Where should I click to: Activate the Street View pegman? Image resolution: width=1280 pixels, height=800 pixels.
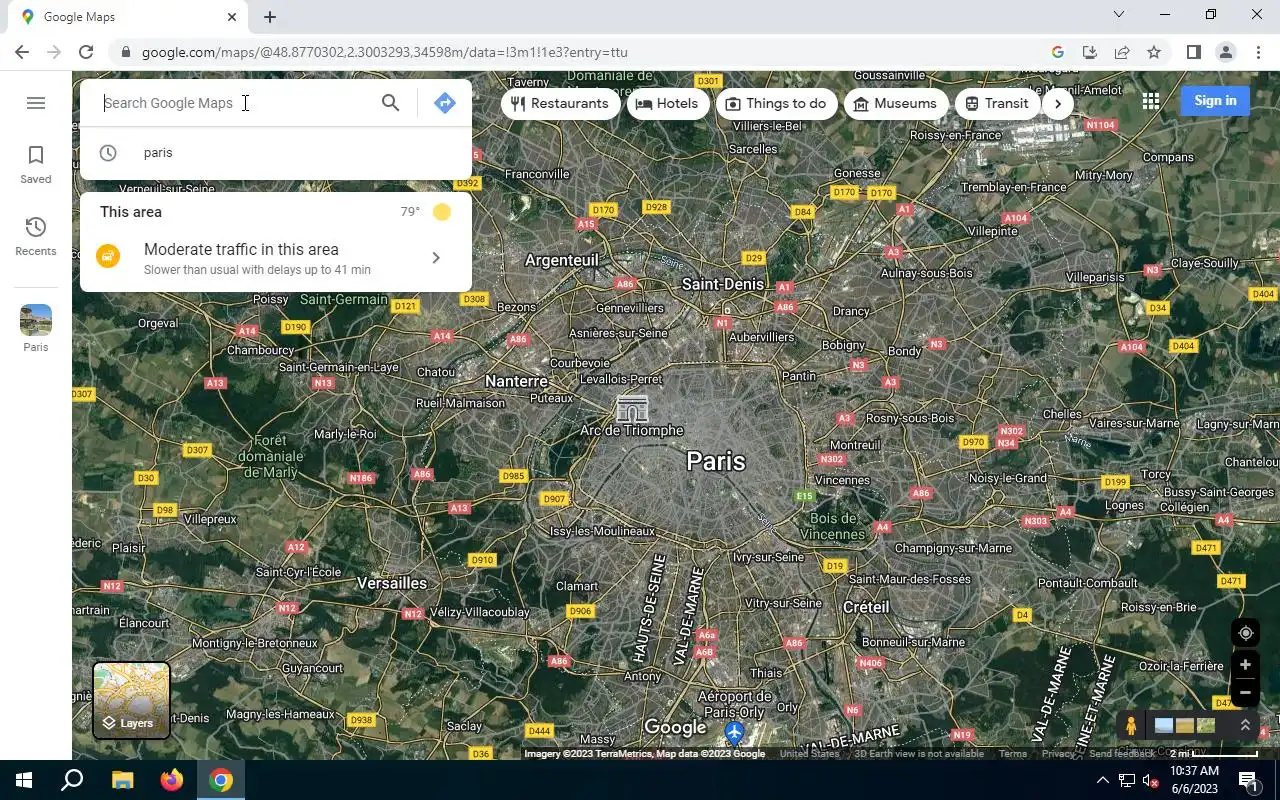click(1131, 726)
